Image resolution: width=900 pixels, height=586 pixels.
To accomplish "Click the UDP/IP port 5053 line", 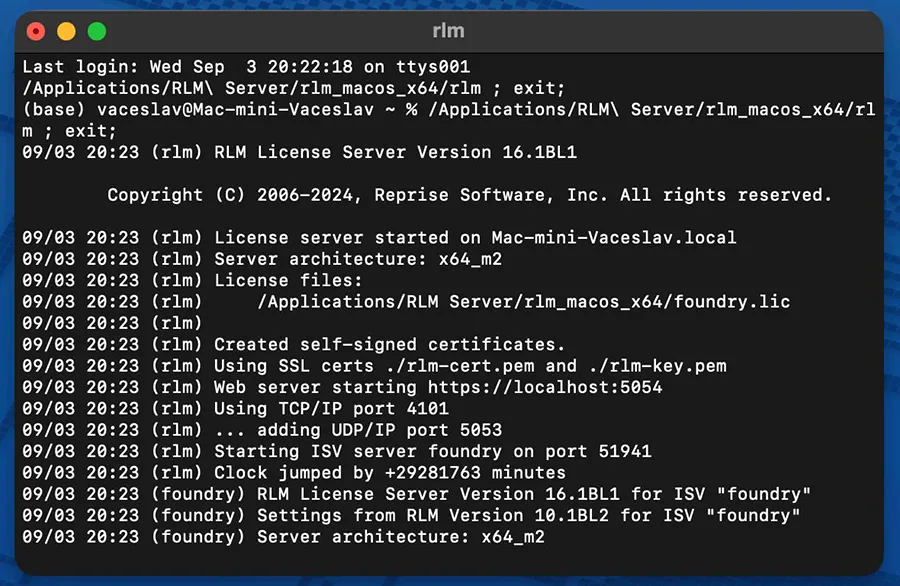I will coord(262,430).
